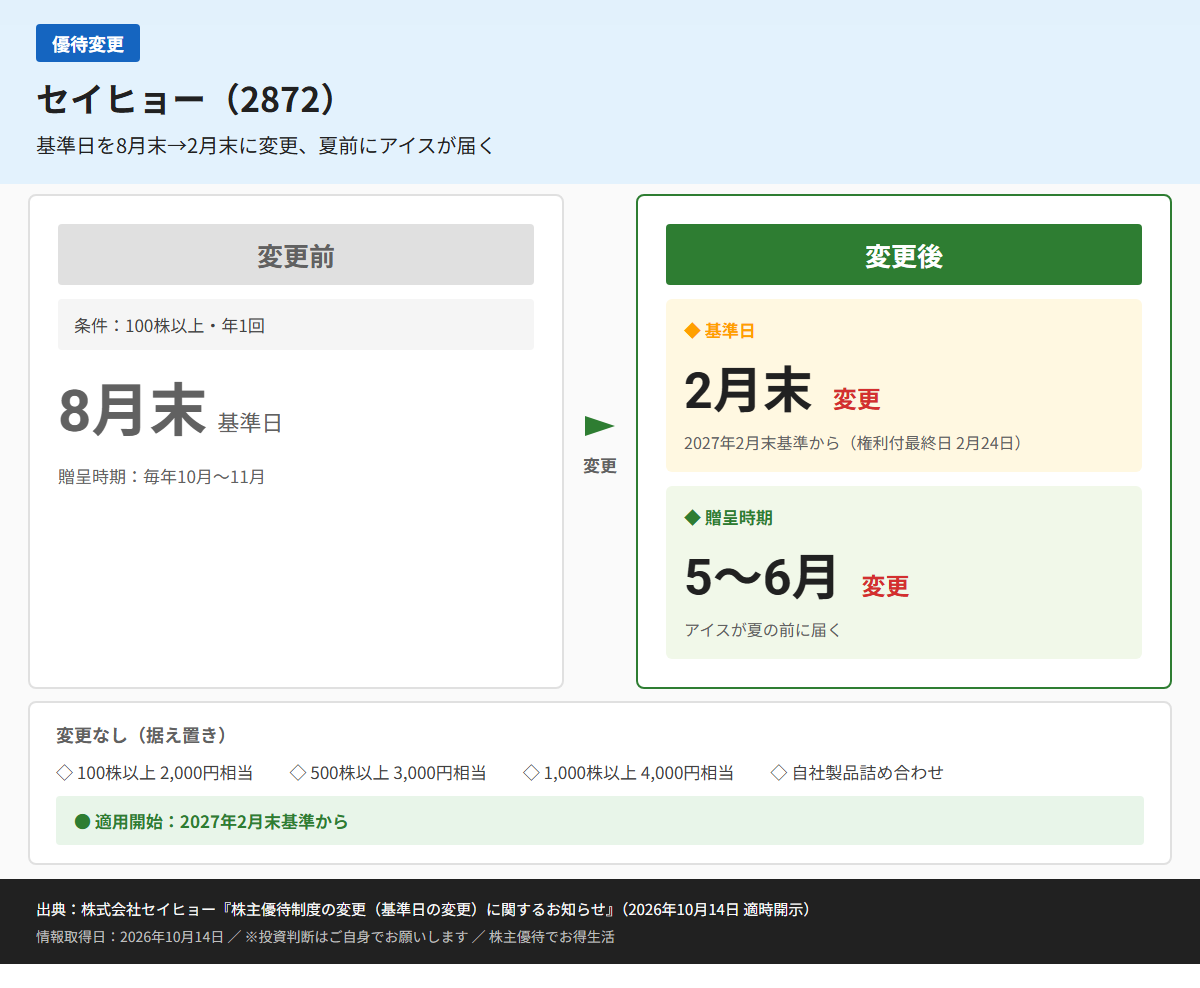Click the subtitle about 基準日を8月末→2月末に変更

click(x=265, y=145)
